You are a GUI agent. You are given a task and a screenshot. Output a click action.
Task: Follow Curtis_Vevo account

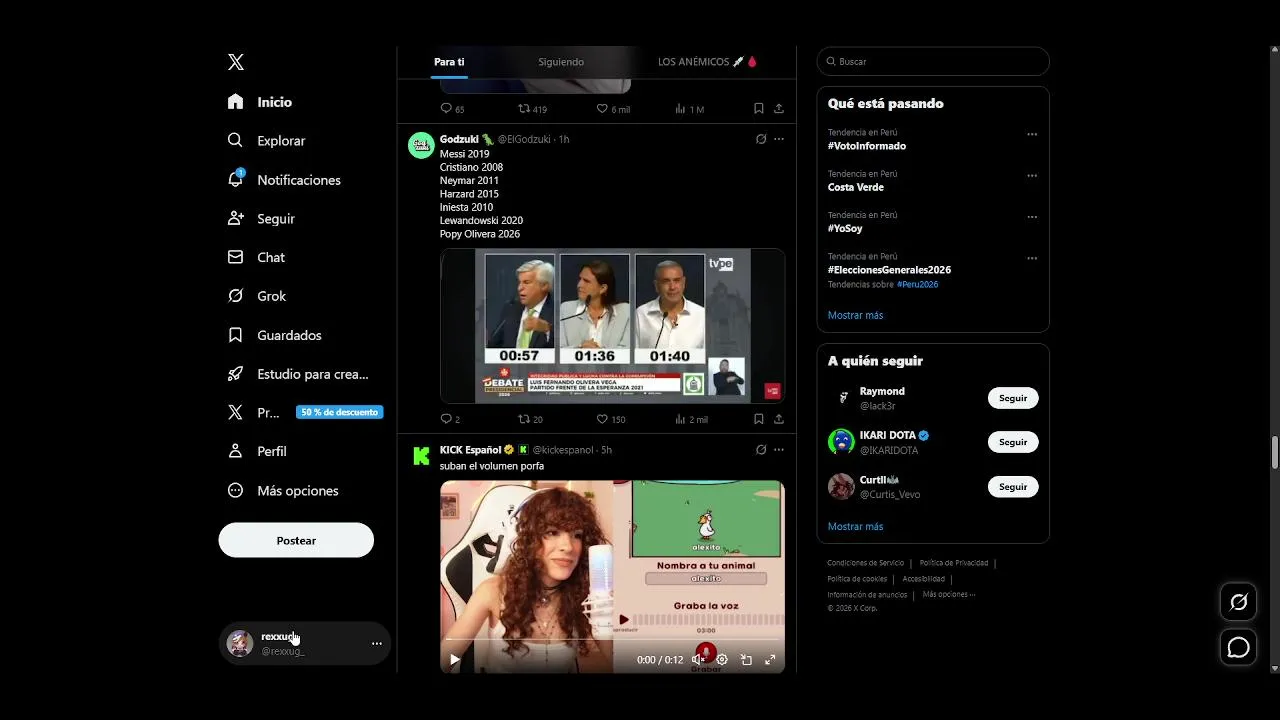1013,487
